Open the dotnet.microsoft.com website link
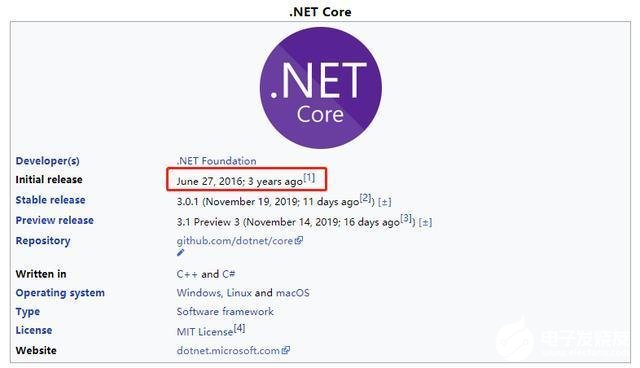The width and height of the screenshot is (640, 368). 228,350
